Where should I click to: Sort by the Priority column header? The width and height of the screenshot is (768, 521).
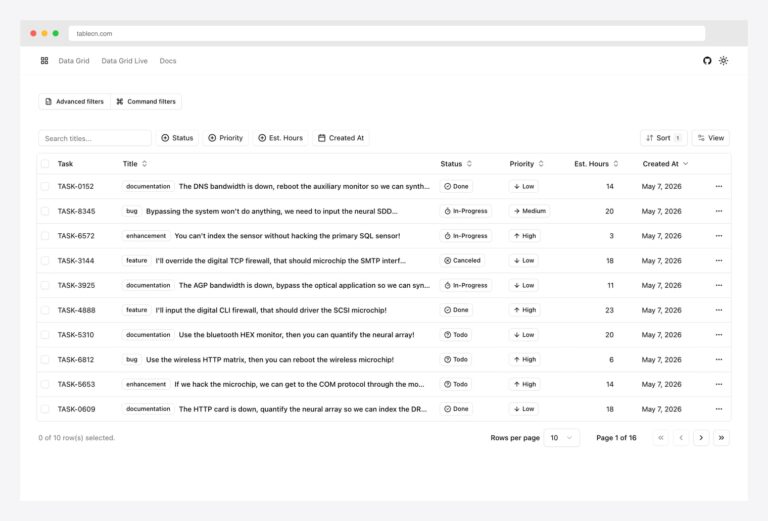click(x=527, y=164)
